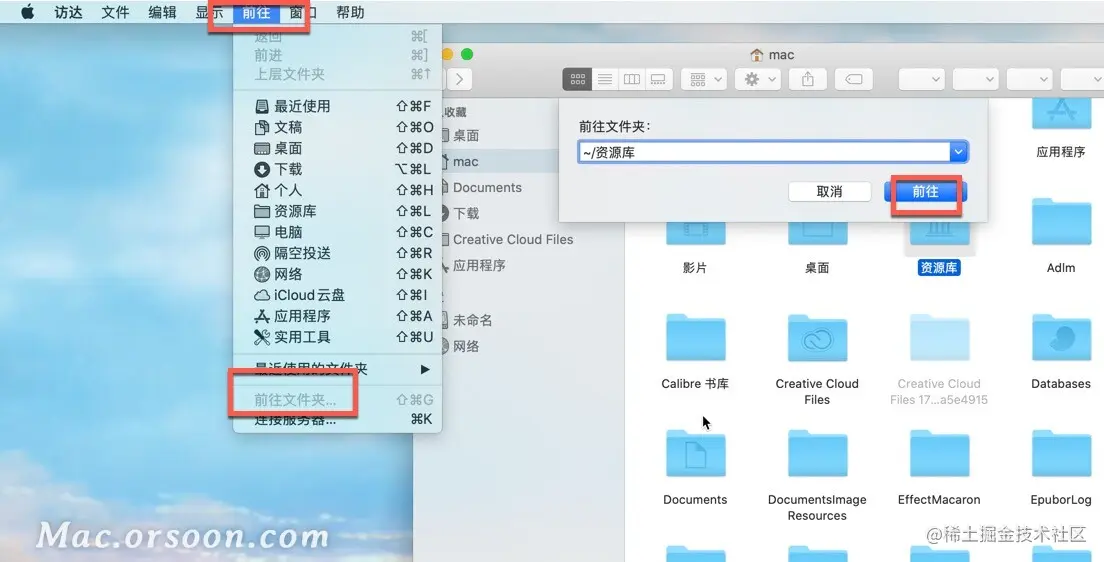Viewport: 1104px width, 562px height.
Task: Click the Share toolbar button
Action: pyautogui.click(x=808, y=80)
